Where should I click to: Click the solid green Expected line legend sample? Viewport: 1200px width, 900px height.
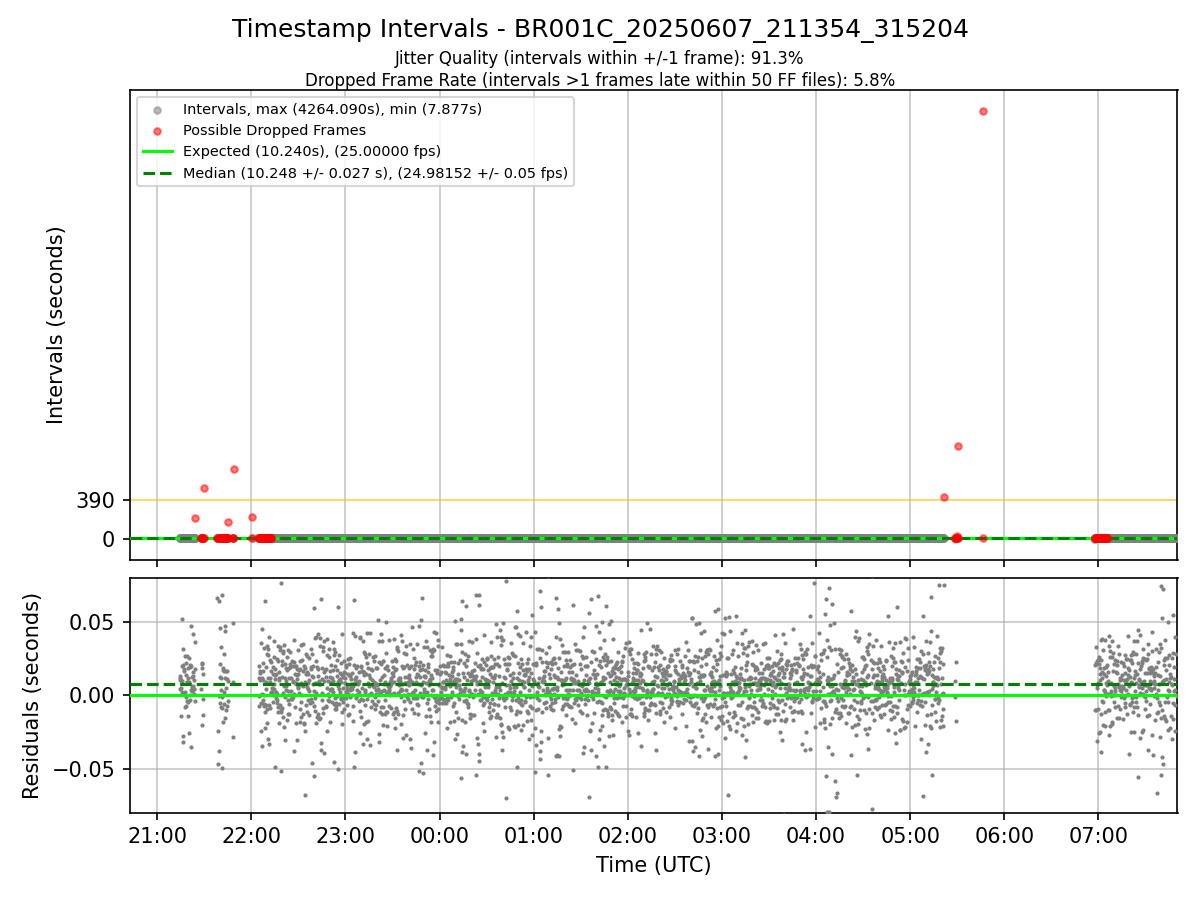point(158,151)
